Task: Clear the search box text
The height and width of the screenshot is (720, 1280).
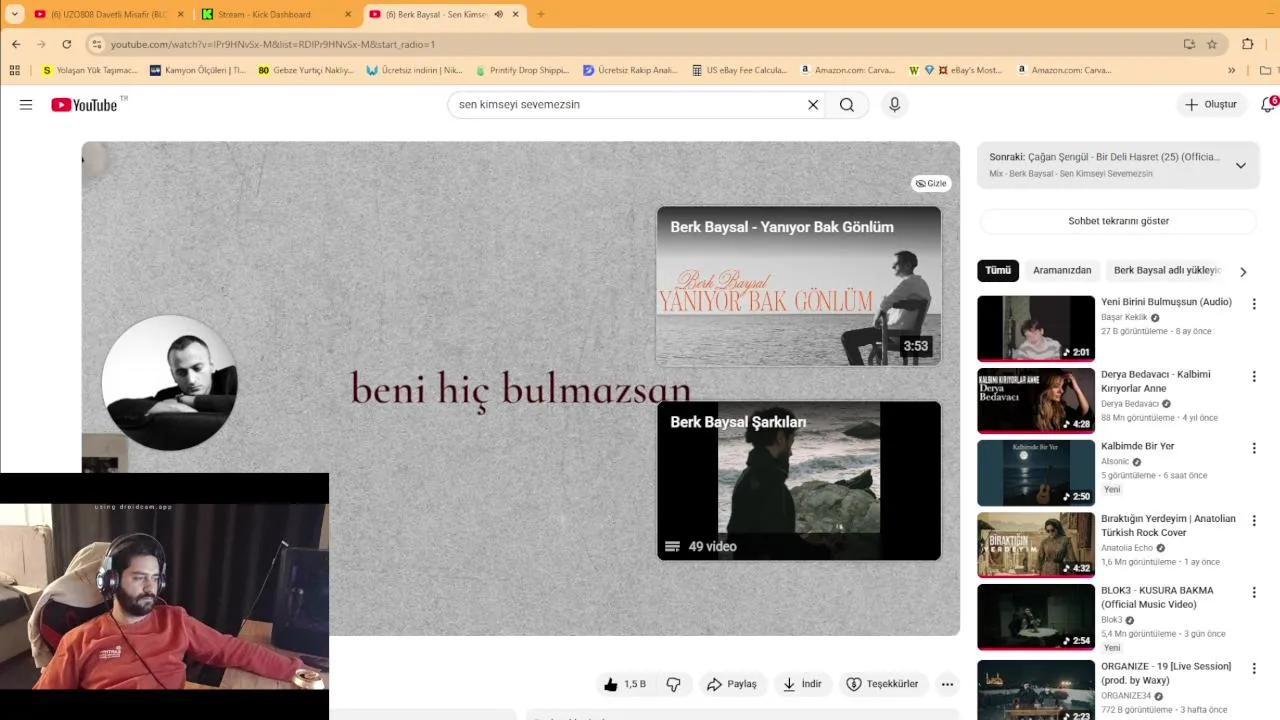Action: pyautogui.click(x=813, y=104)
